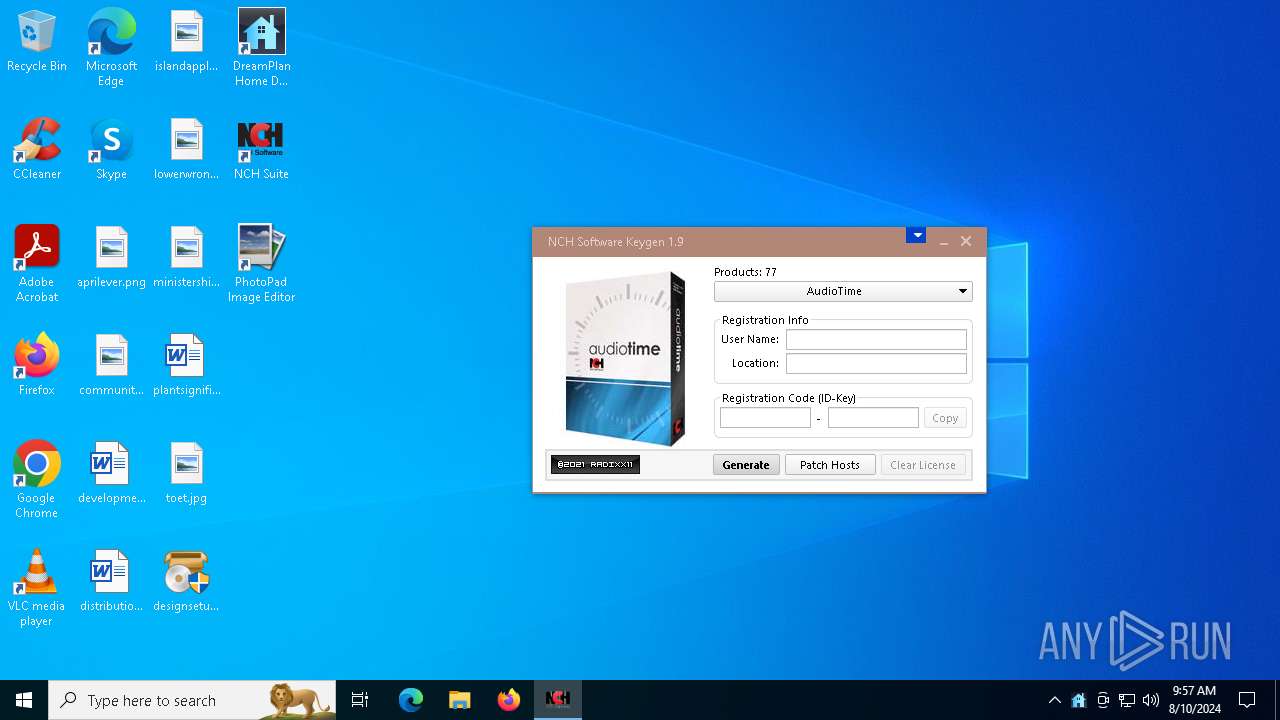Launch Google Chrome from the desktop
The image size is (1280, 720).
pyautogui.click(x=37, y=480)
